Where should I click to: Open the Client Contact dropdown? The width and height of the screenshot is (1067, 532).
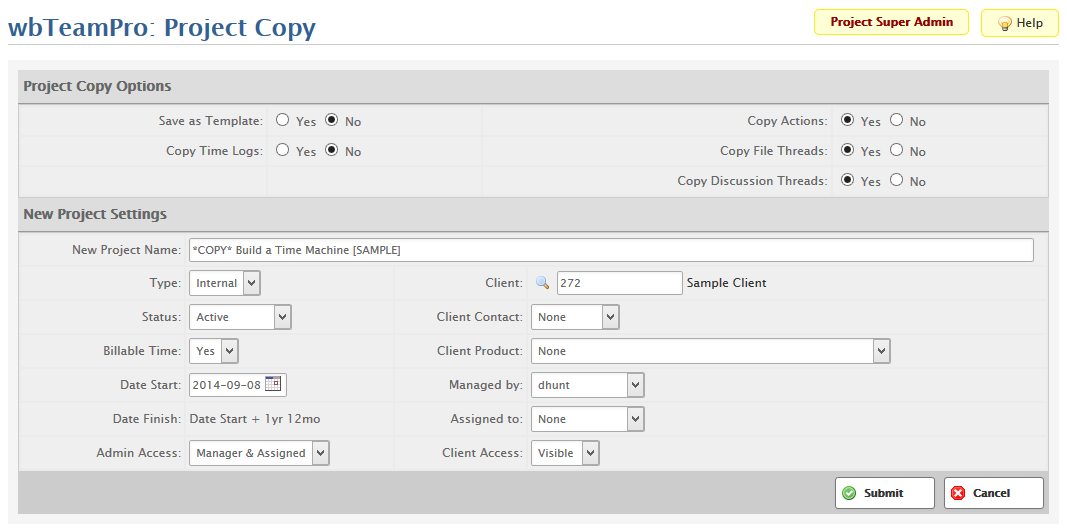pyautogui.click(x=575, y=317)
